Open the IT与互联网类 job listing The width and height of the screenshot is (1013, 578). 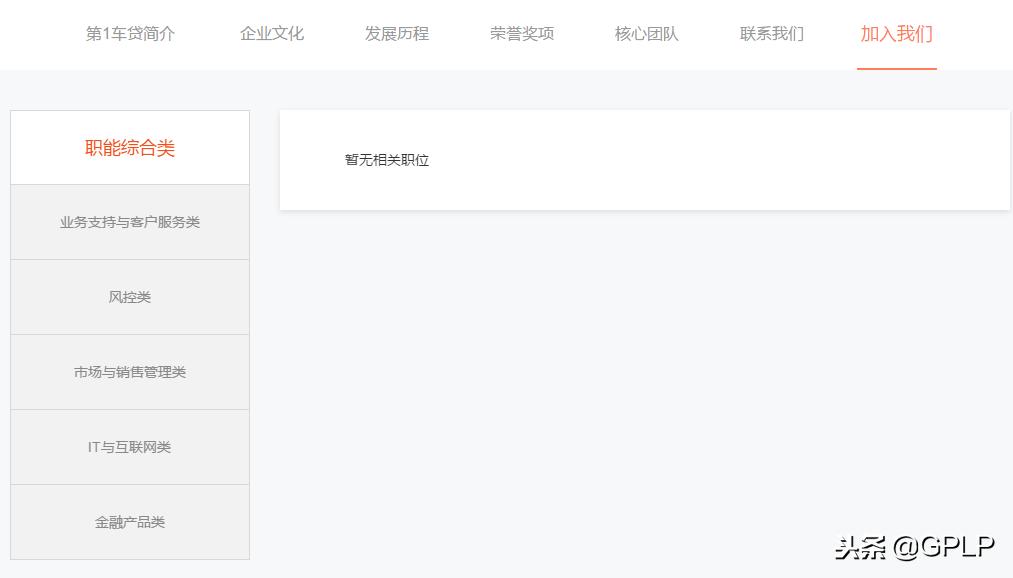129,446
